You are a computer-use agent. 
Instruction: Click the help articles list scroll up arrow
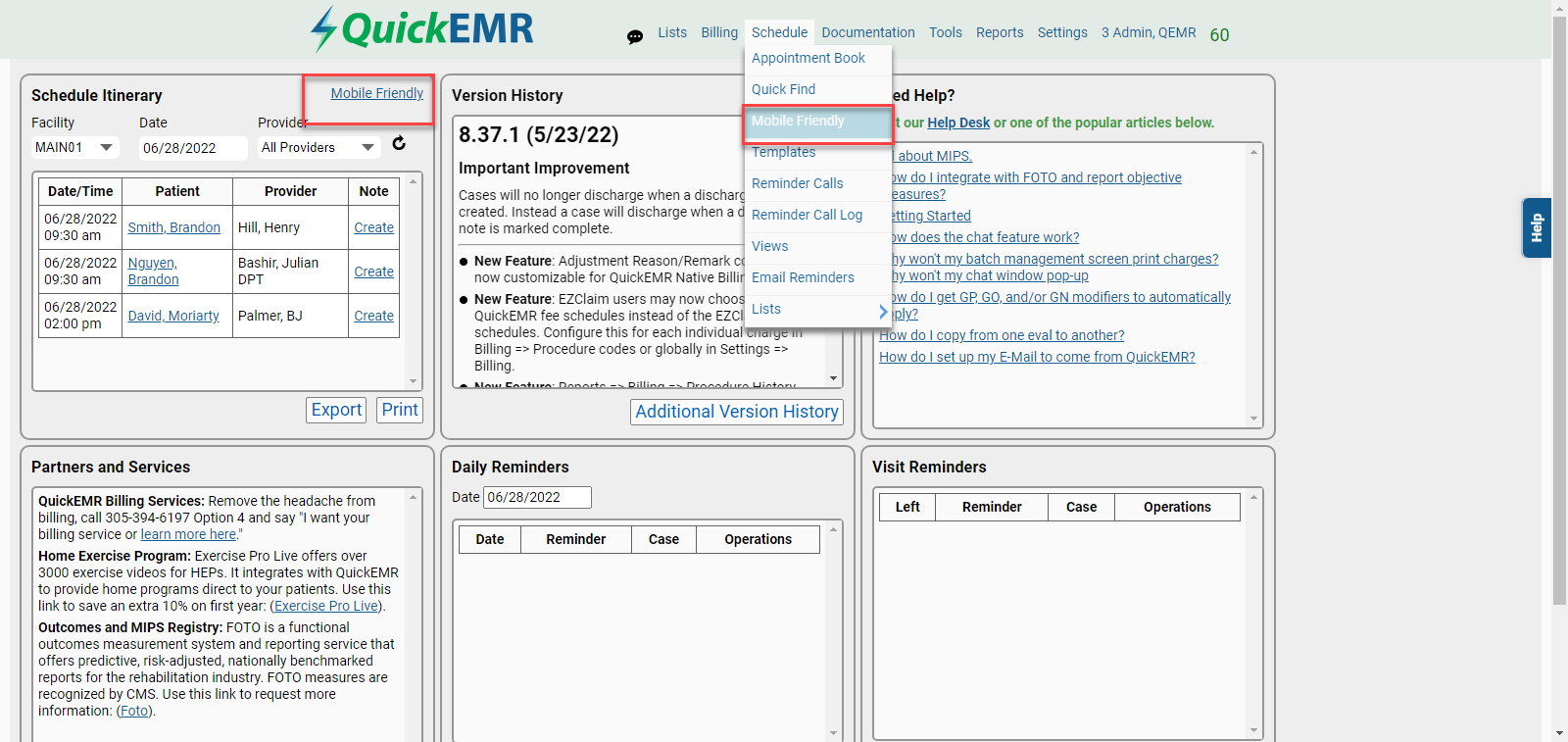pyautogui.click(x=1253, y=152)
